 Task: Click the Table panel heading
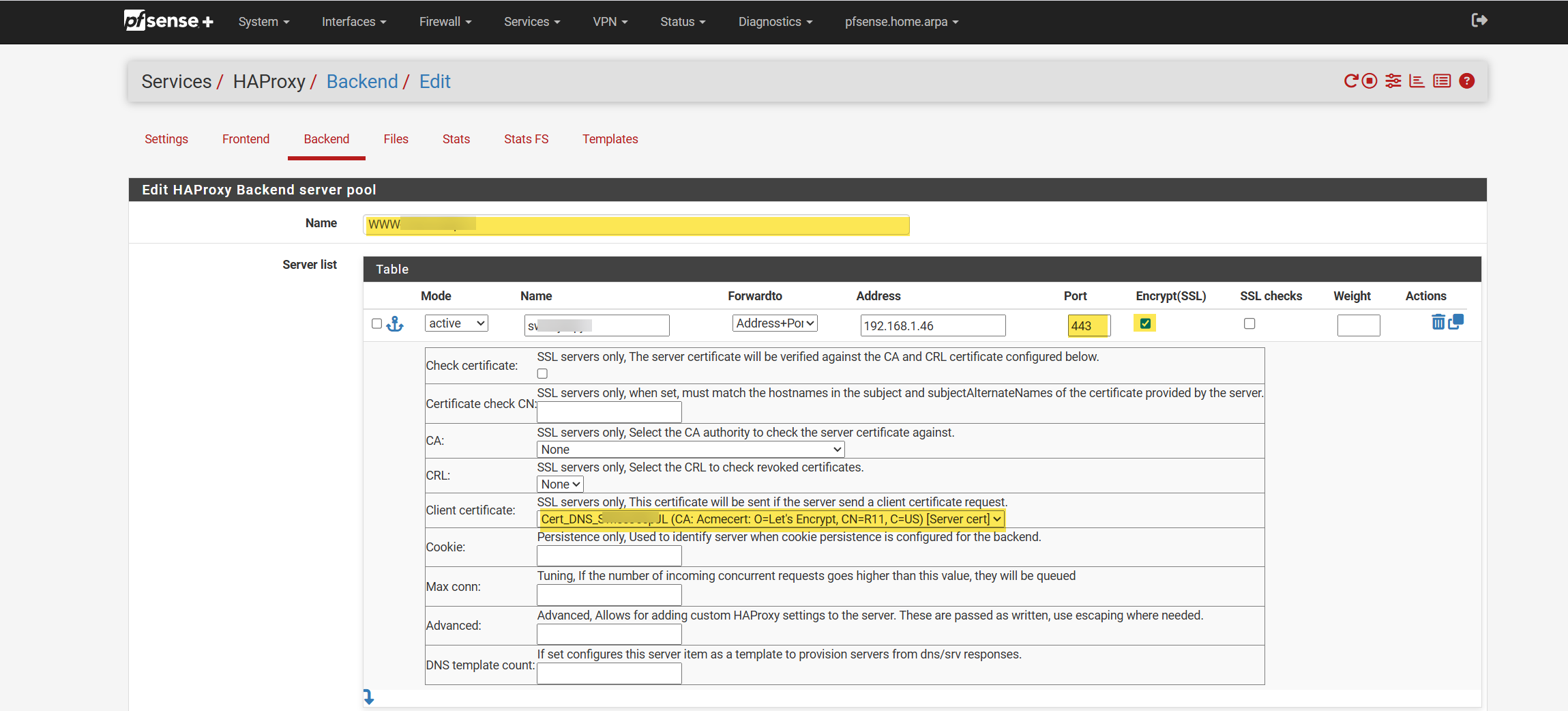point(922,270)
